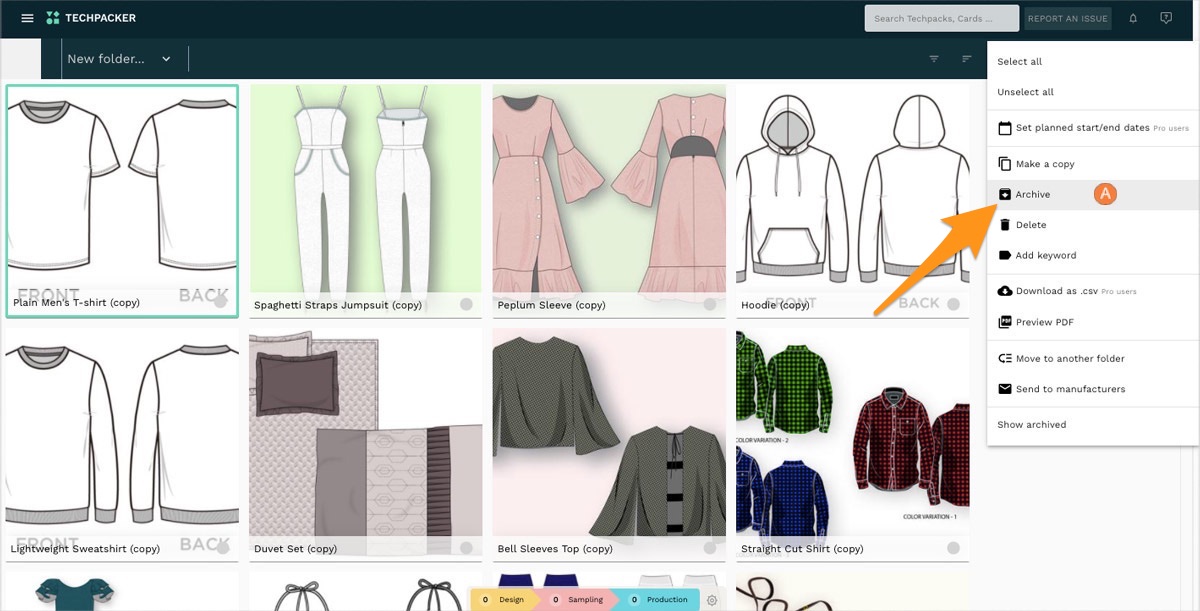The width and height of the screenshot is (1200, 611).
Task: Select the Design stage pill
Action: (505, 600)
